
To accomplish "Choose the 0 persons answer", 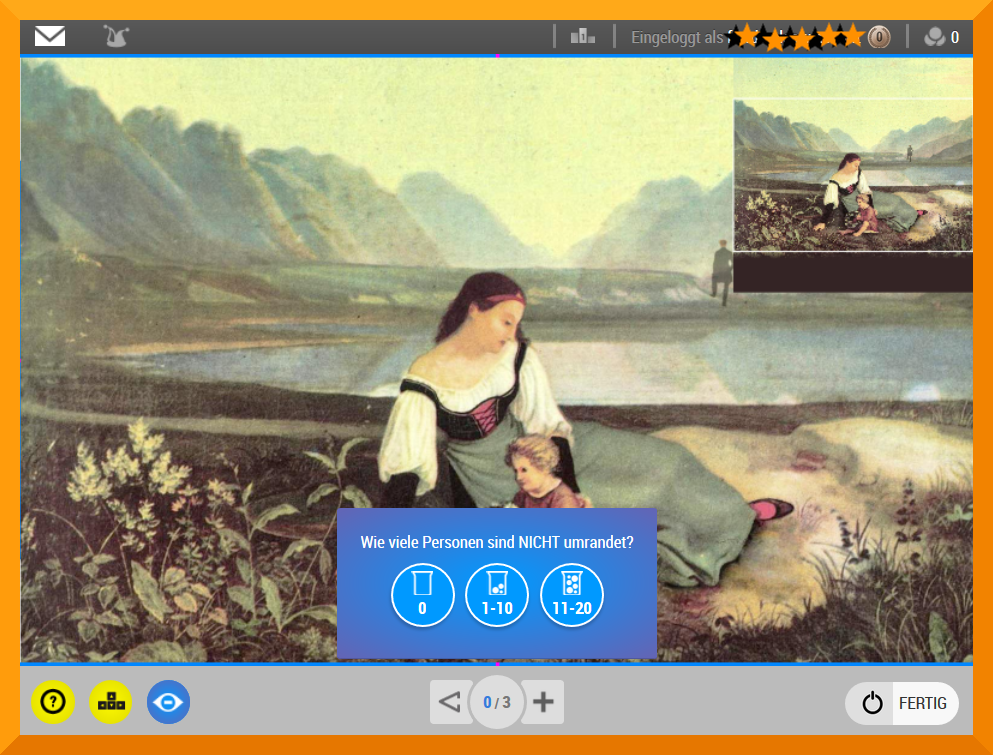I will pos(422,595).
